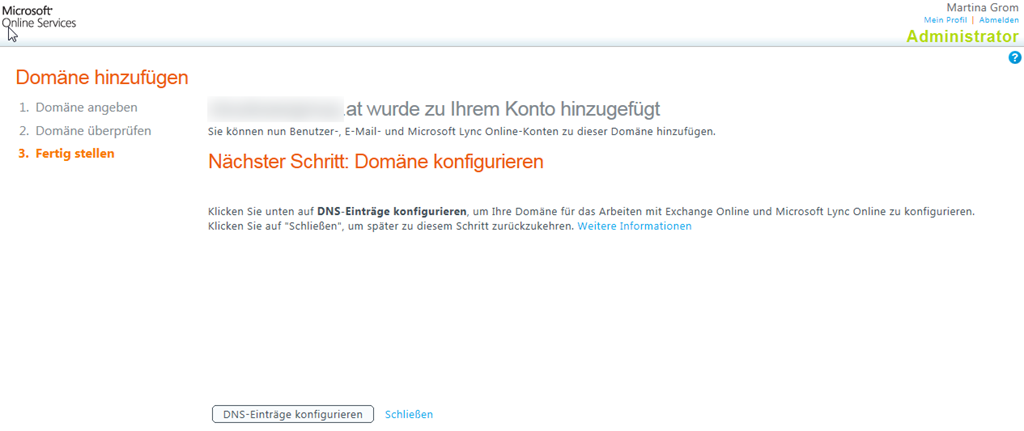Open the Mein Profil link
Viewport: 1024px width, 431px height.
pos(945,20)
